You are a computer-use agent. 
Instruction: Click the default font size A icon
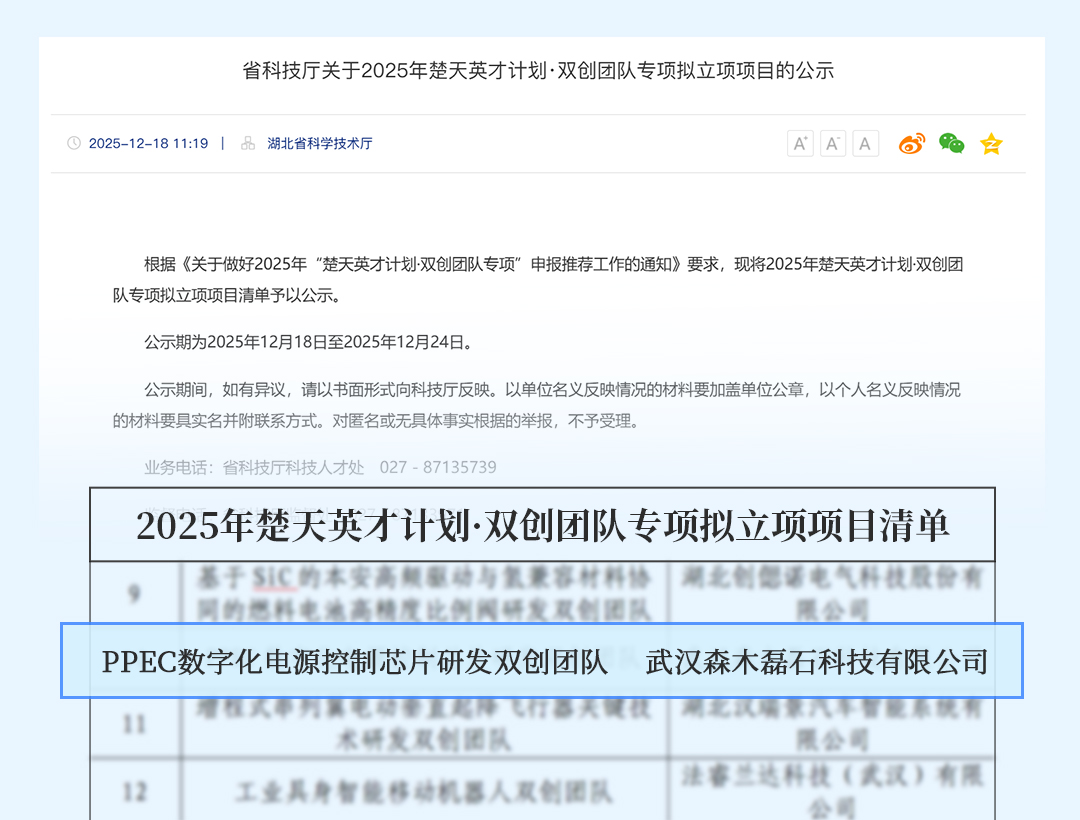(x=865, y=143)
